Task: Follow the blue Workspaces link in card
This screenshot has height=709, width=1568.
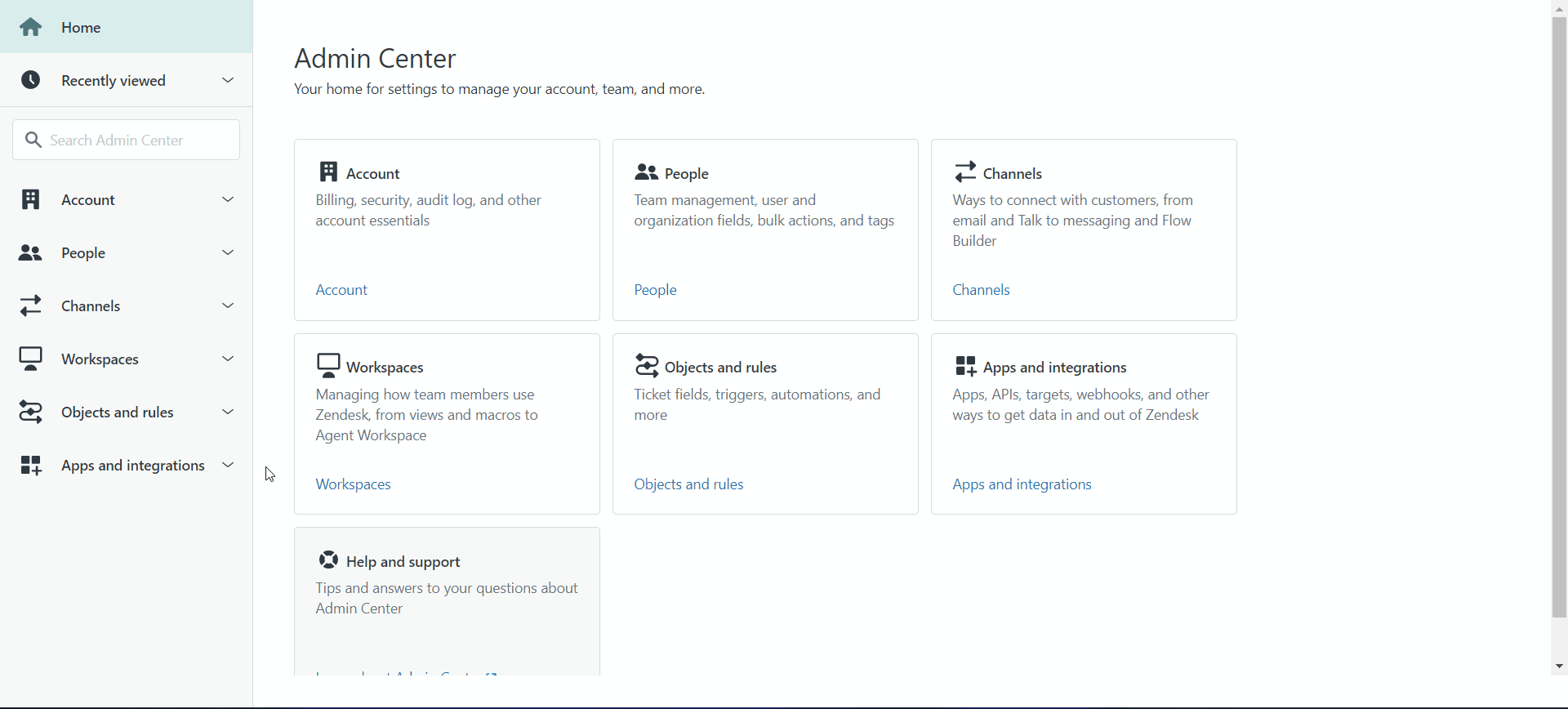Action: 354,484
